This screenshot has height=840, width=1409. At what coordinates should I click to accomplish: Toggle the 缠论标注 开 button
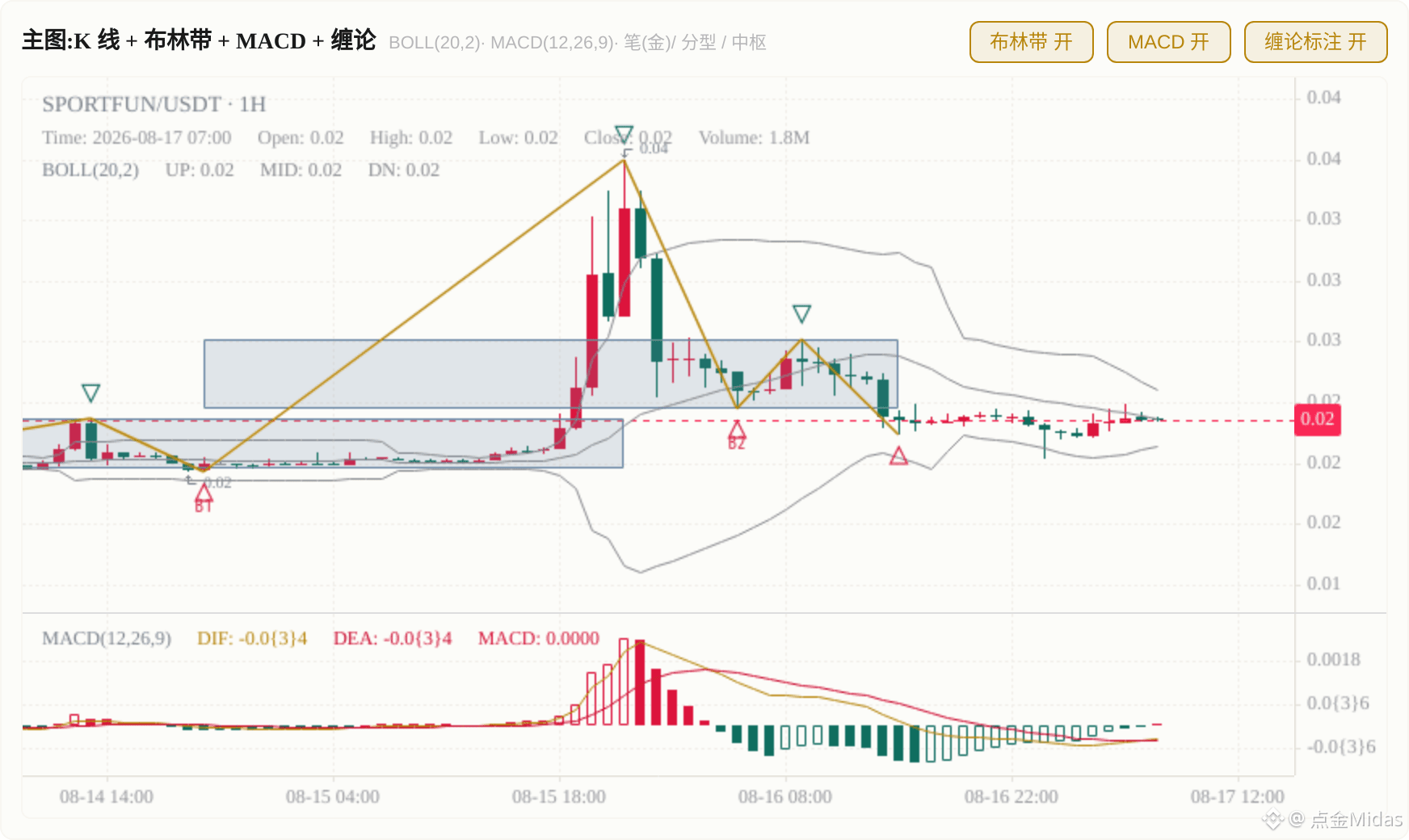pos(1315,42)
